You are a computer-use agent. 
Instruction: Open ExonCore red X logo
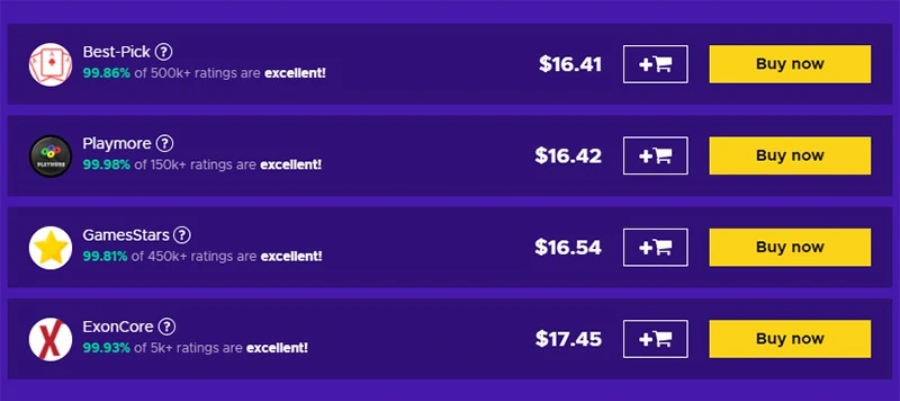click(51, 339)
